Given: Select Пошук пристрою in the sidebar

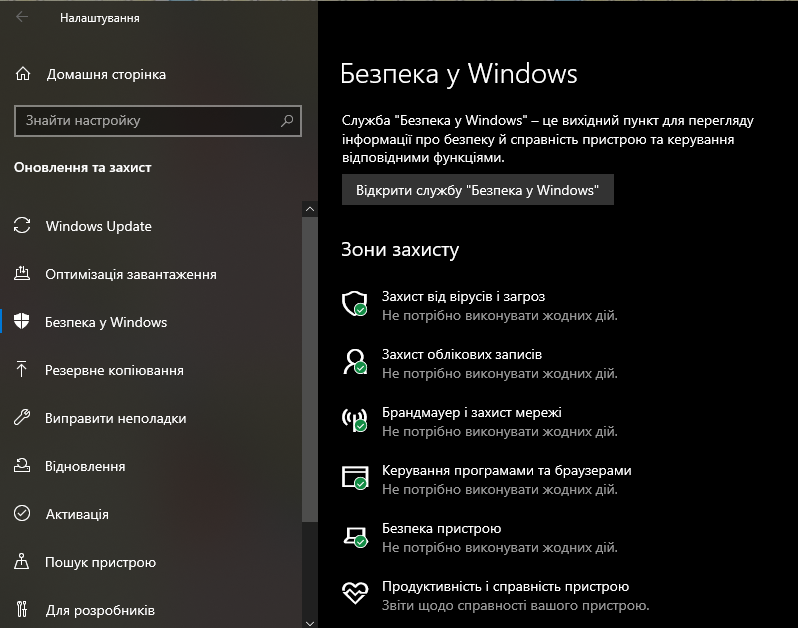Looking at the screenshot, I should [x=100, y=562].
